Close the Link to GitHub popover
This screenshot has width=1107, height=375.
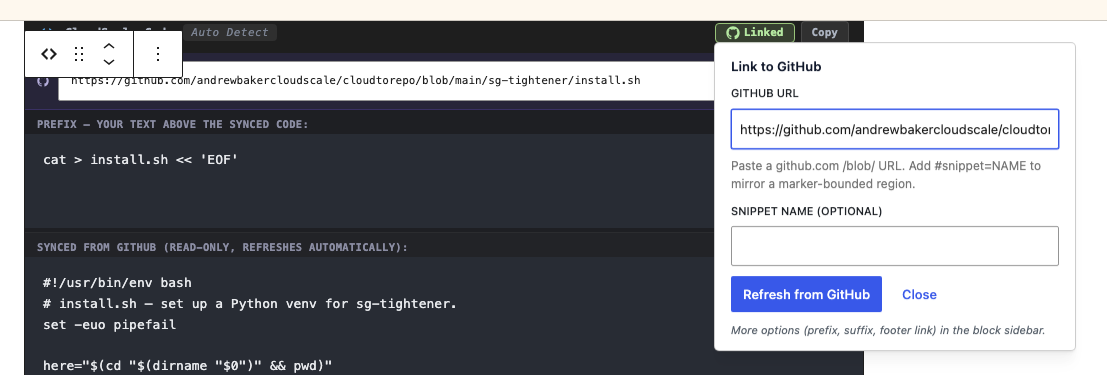click(919, 294)
